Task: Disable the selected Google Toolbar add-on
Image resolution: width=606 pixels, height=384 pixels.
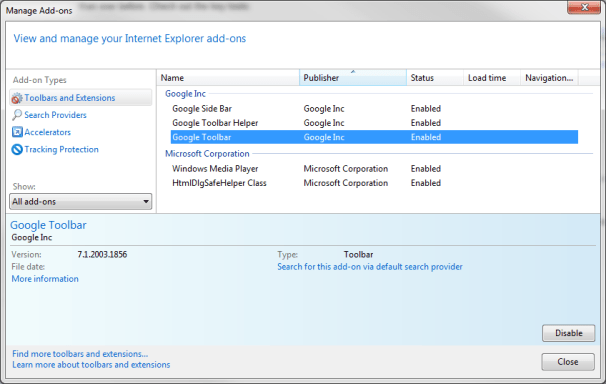Action: pyautogui.click(x=569, y=333)
